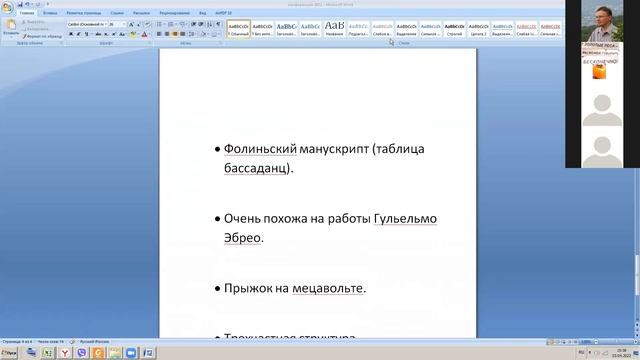Align text left

[x=159, y=34]
